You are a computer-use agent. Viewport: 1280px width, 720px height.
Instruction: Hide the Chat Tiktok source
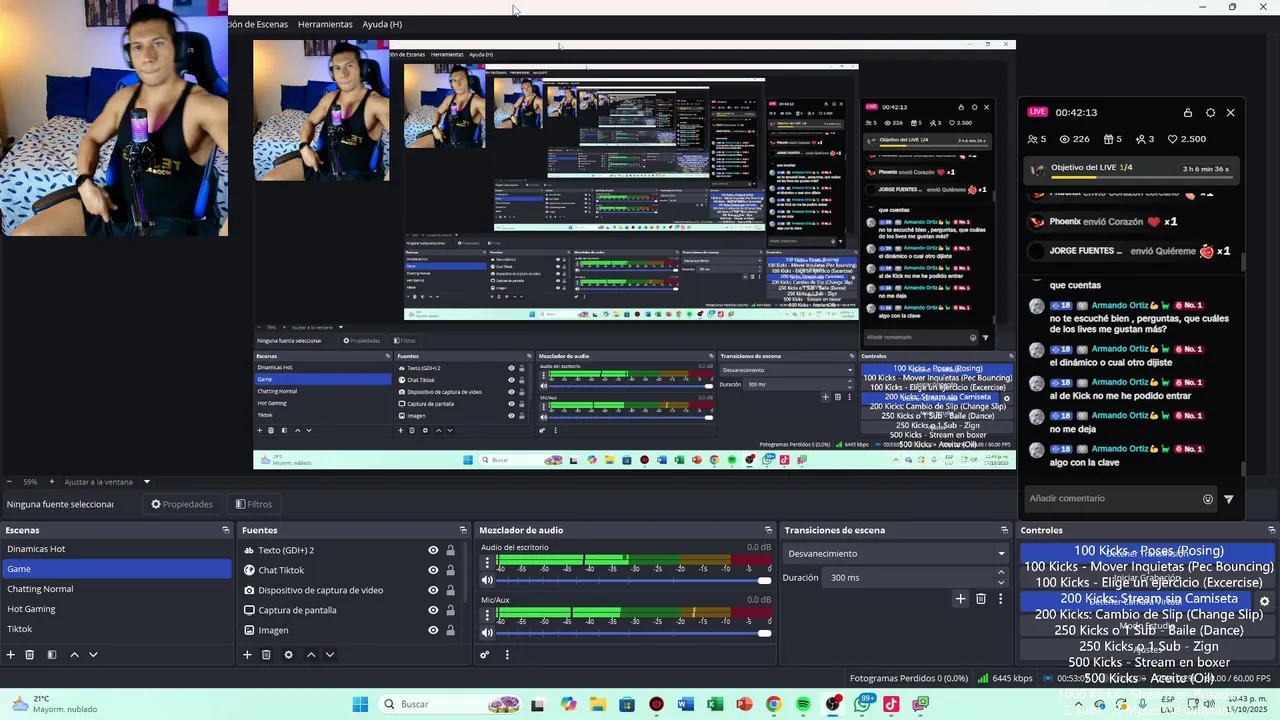[x=433, y=570]
